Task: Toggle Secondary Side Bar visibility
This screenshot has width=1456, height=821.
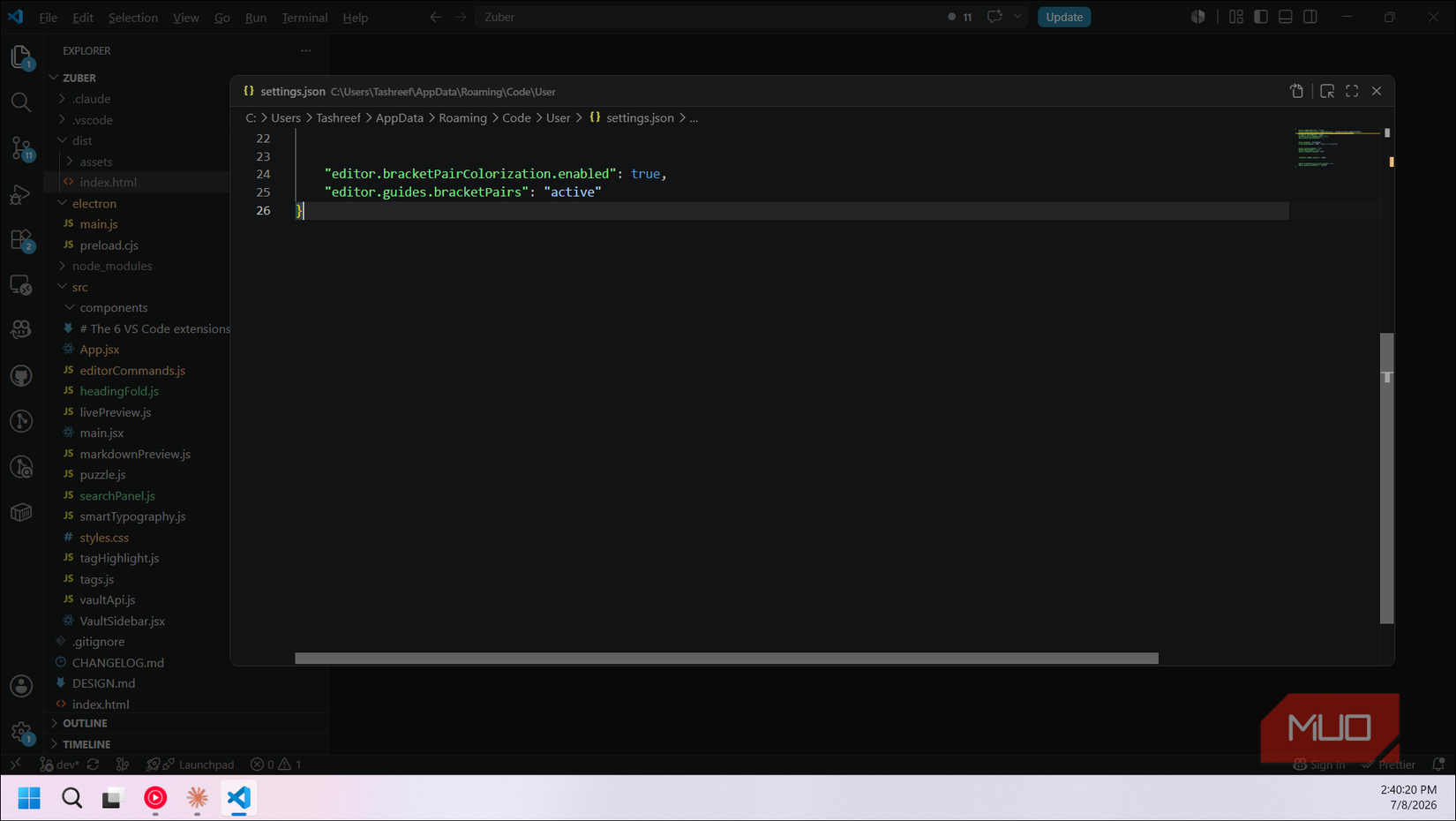Action: pos(1310,17)
